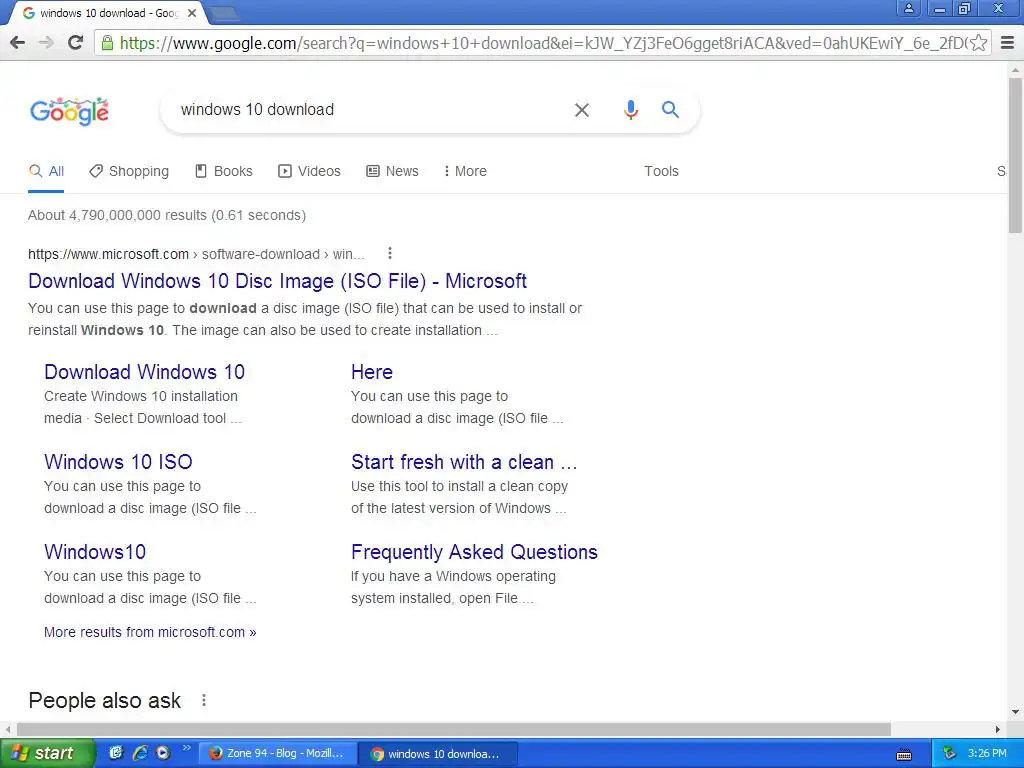Expand the quick launch chevron
The width and height of the screenshot is (1024, 768).
[x=186, y=748]
